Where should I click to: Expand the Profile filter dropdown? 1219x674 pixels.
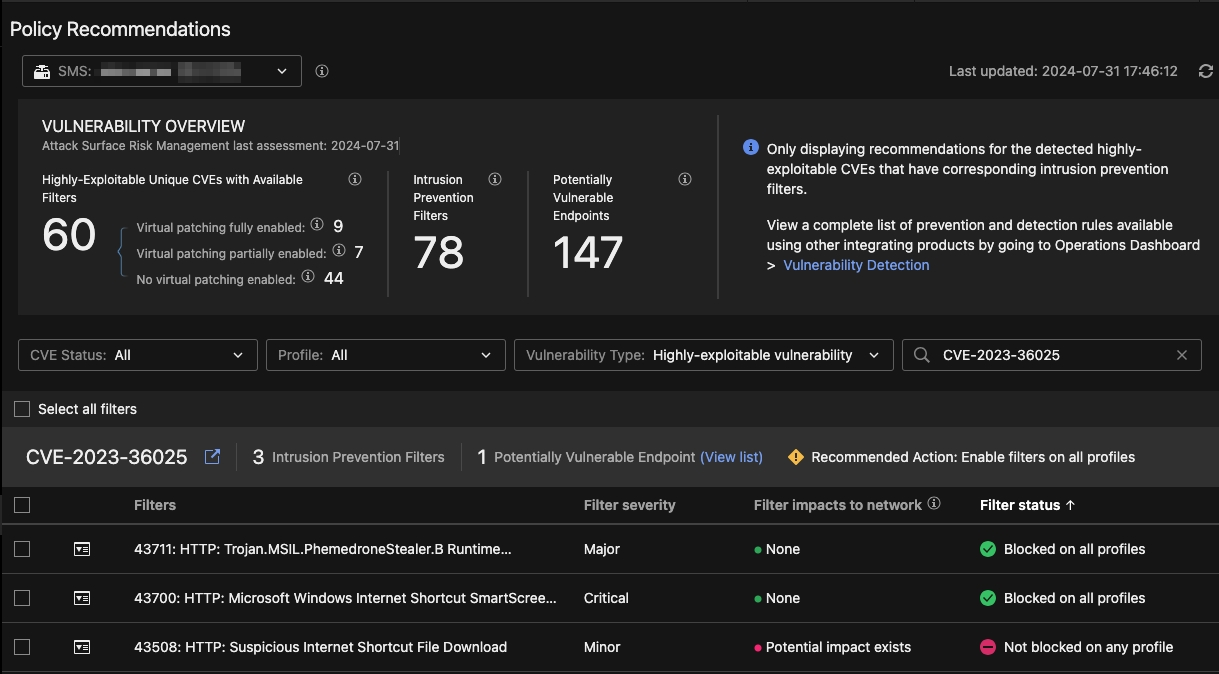(x=385, y=355)
